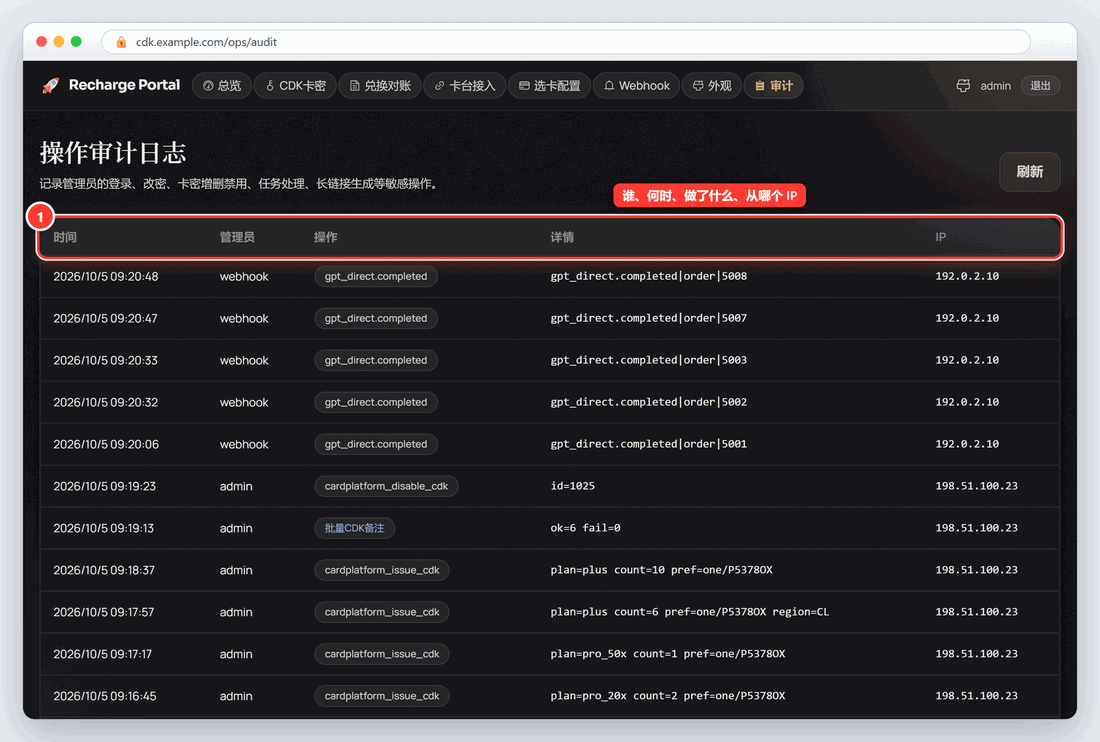This screenshot has width=1100, height=742.
Task: Click the 操作 column header
Action: pos(326,237)
